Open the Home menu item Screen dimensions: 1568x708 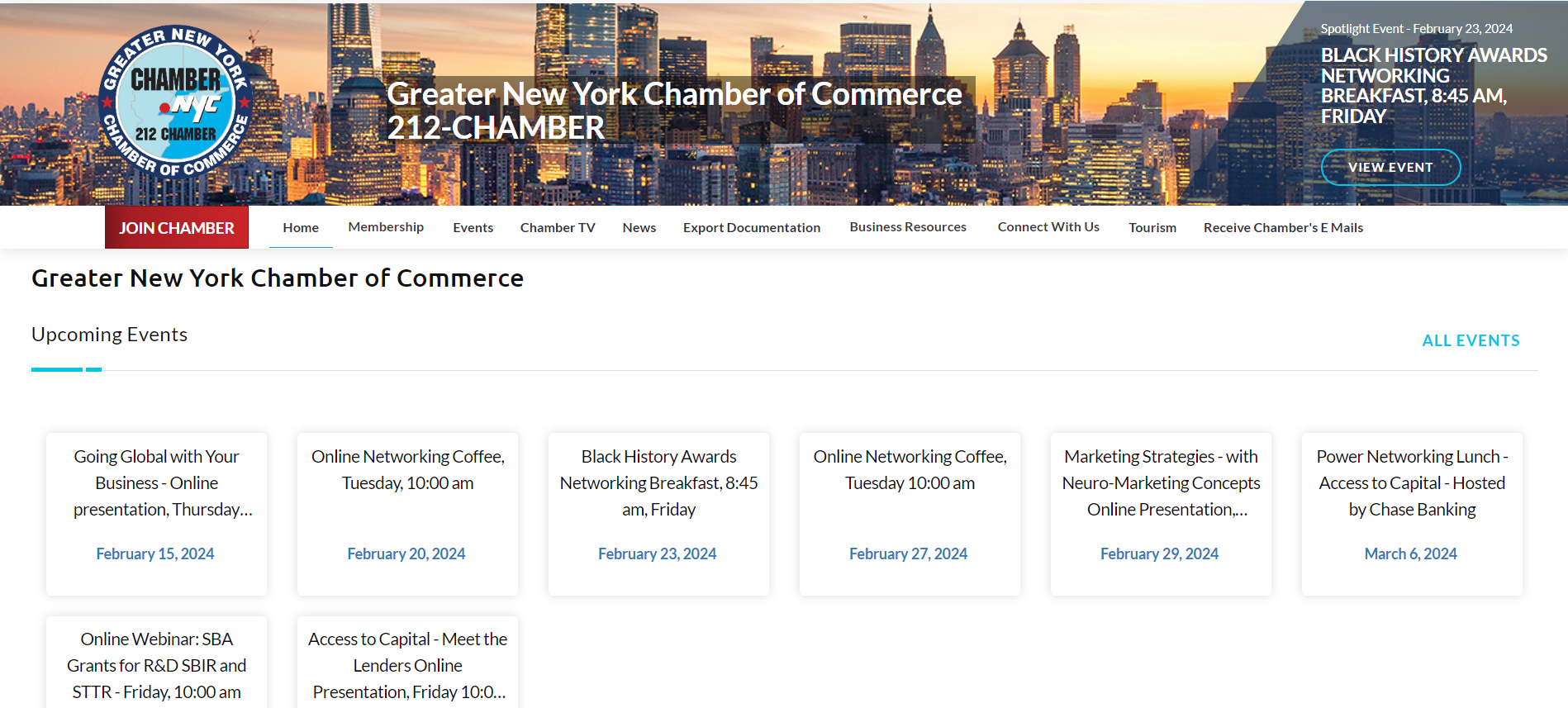(x=301, y=228)
